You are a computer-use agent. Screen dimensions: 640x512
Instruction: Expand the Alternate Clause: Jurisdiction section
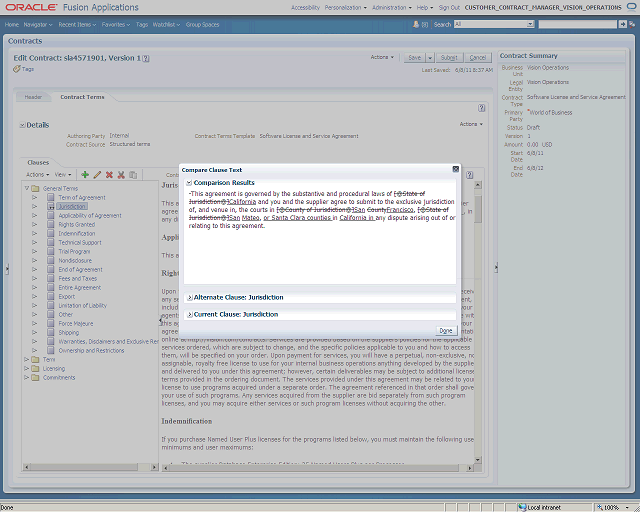click(x=190, y=298)
